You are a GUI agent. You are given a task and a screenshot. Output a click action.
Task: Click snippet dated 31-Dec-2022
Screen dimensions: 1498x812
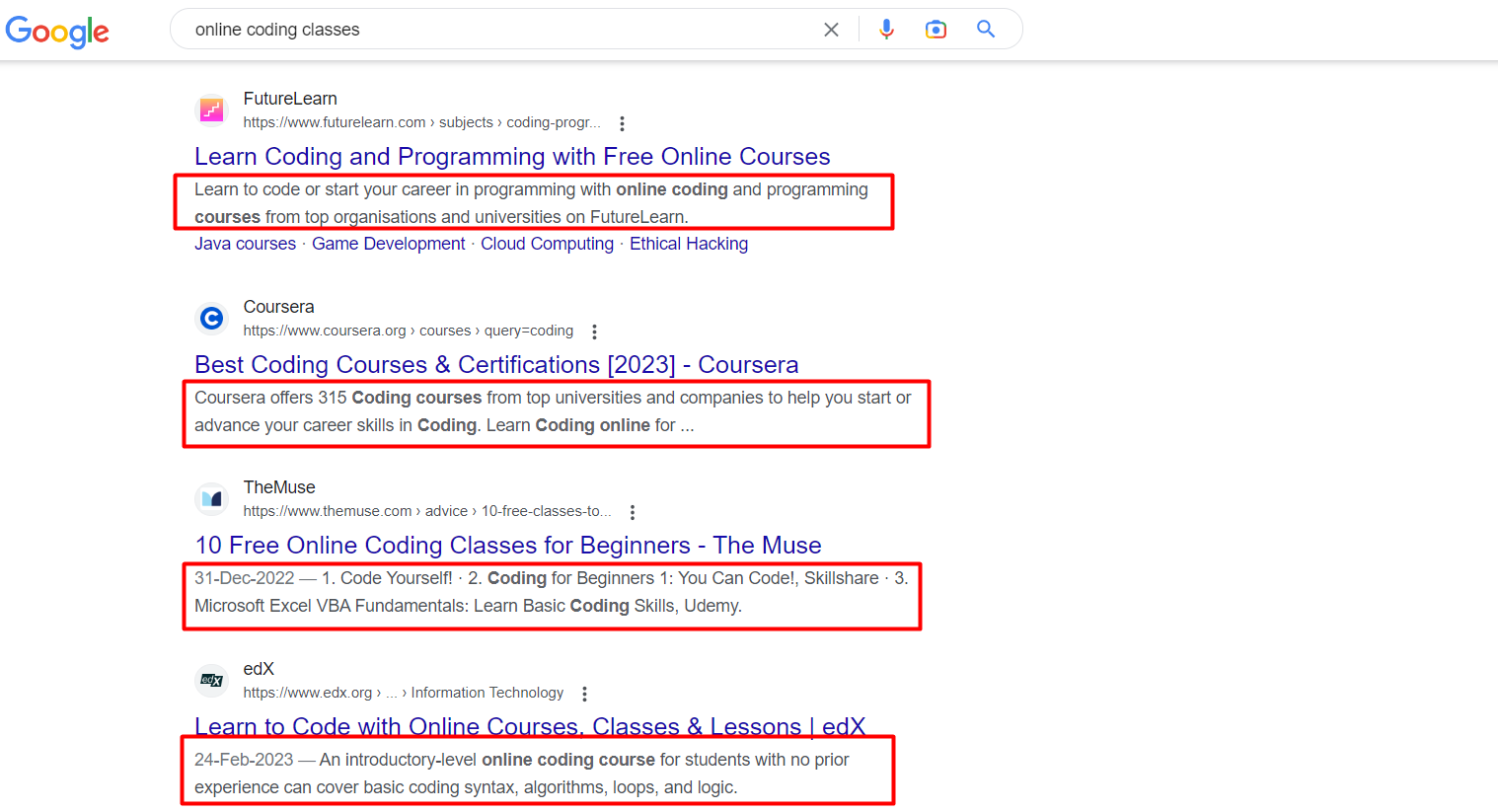click(x=551, y=592)
